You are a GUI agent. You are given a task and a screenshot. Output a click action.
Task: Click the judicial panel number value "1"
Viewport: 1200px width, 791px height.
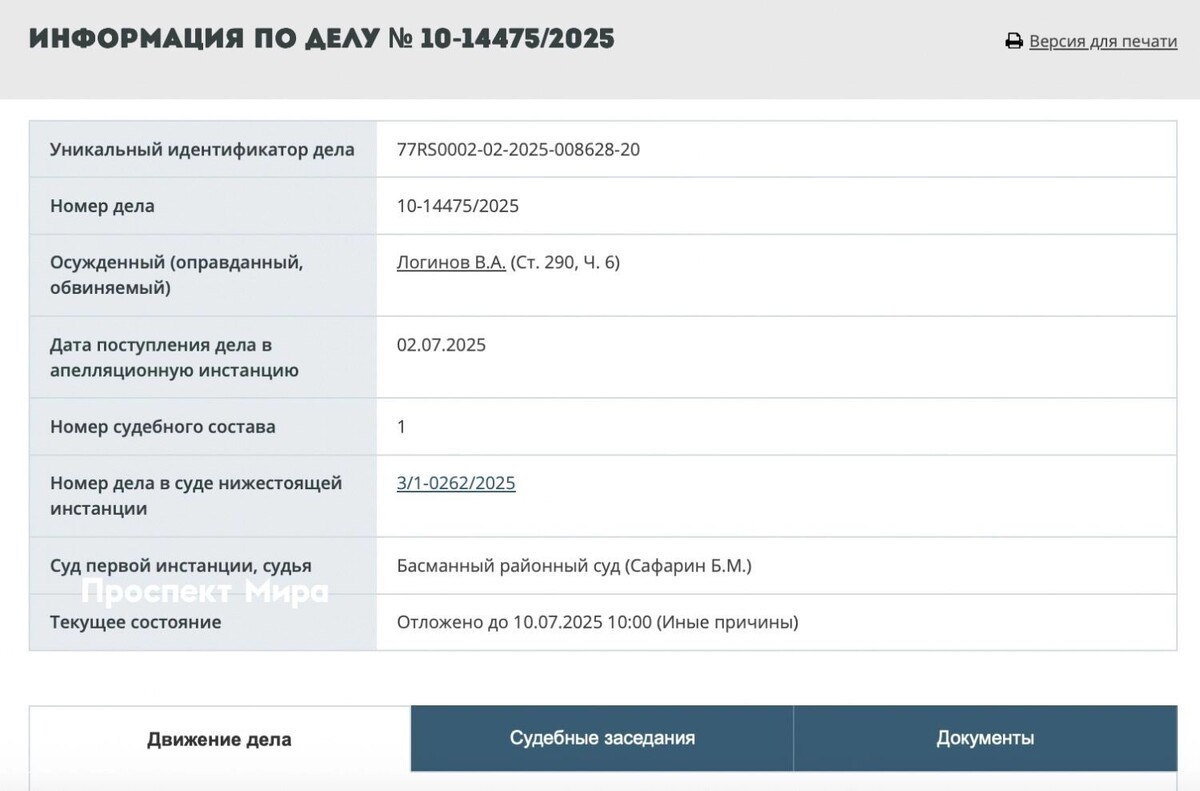point(400,426)
